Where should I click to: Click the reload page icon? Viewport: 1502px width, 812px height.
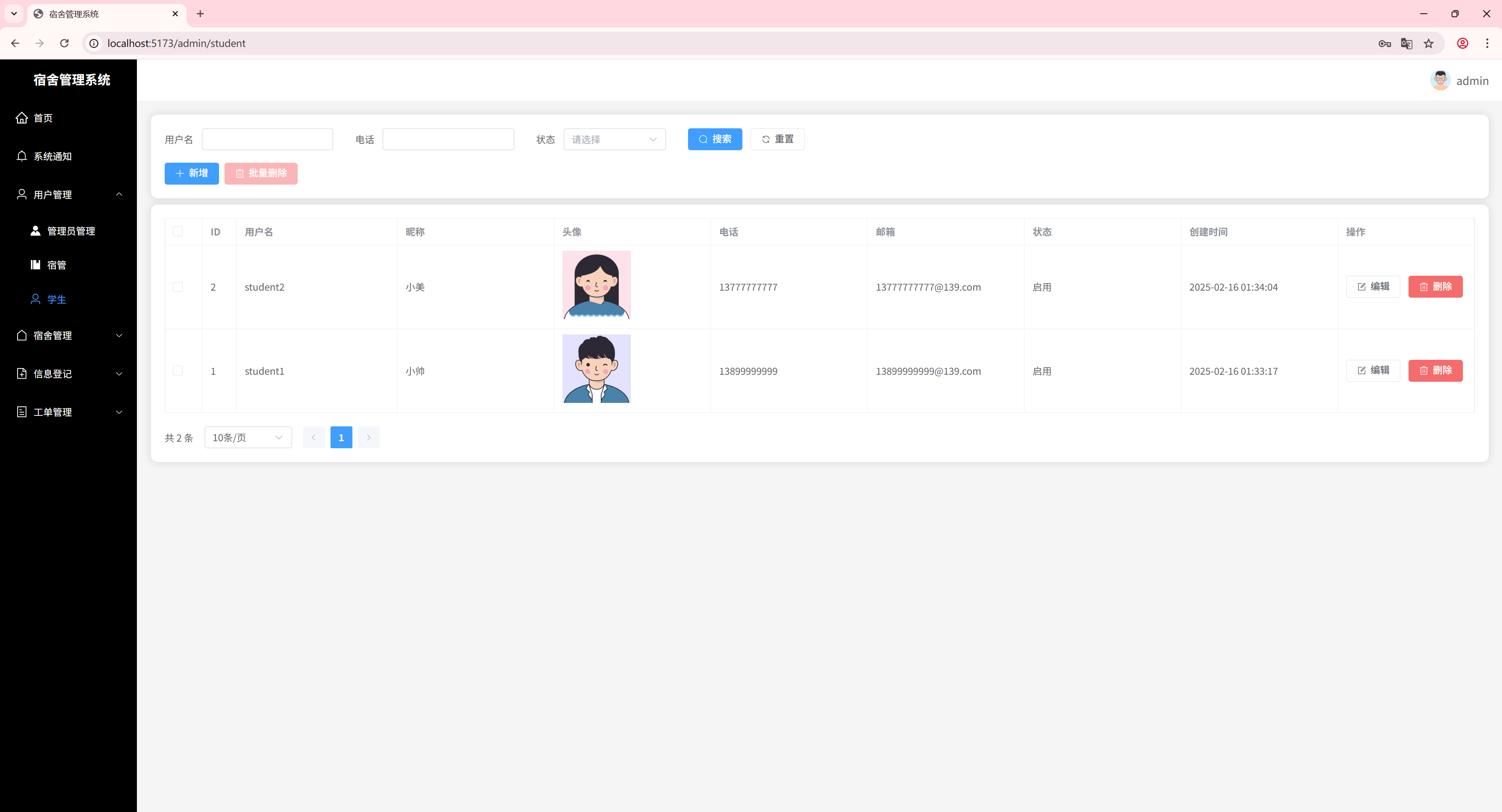point(65,43)
